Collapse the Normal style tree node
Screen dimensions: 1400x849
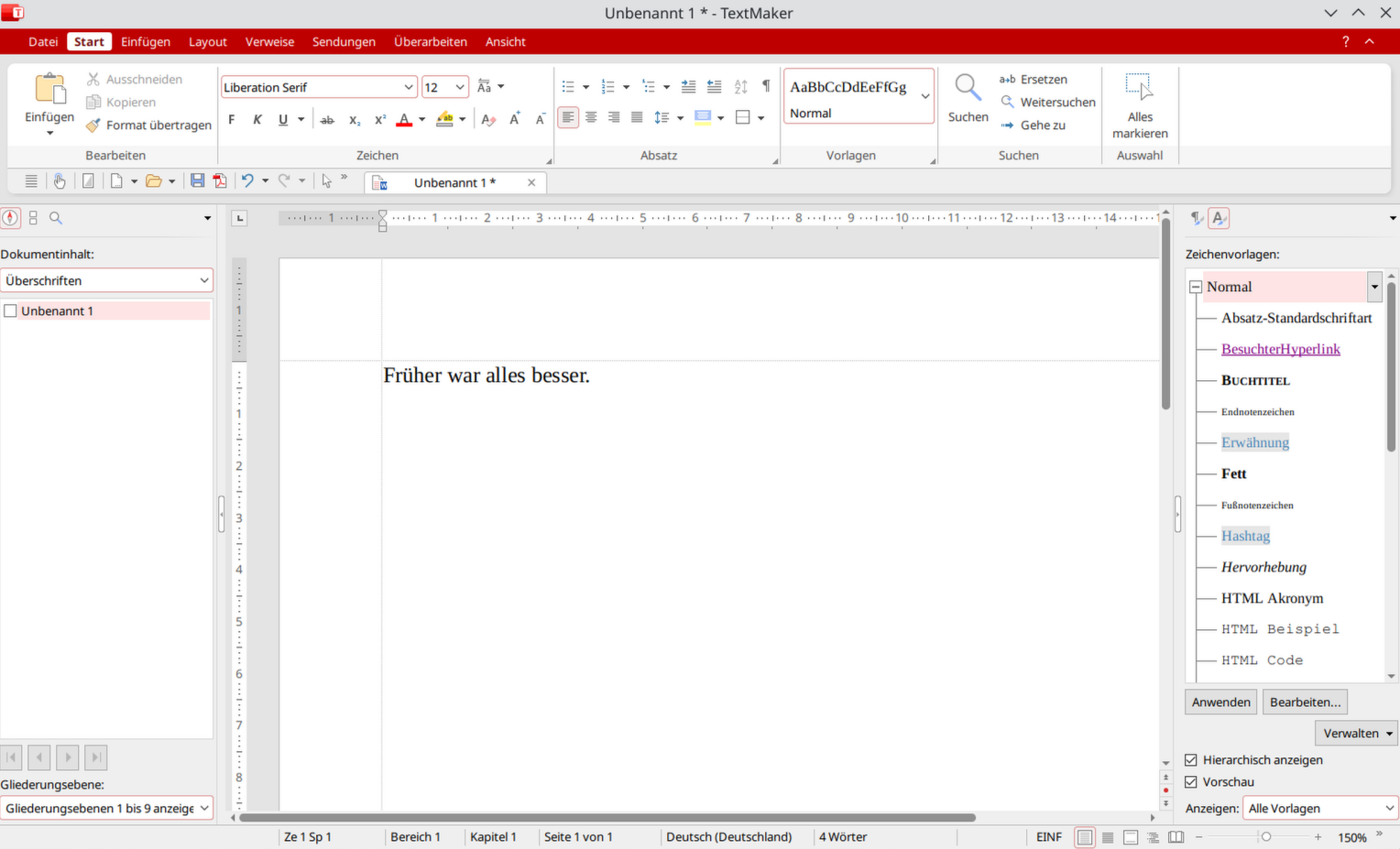point(1196,287)
